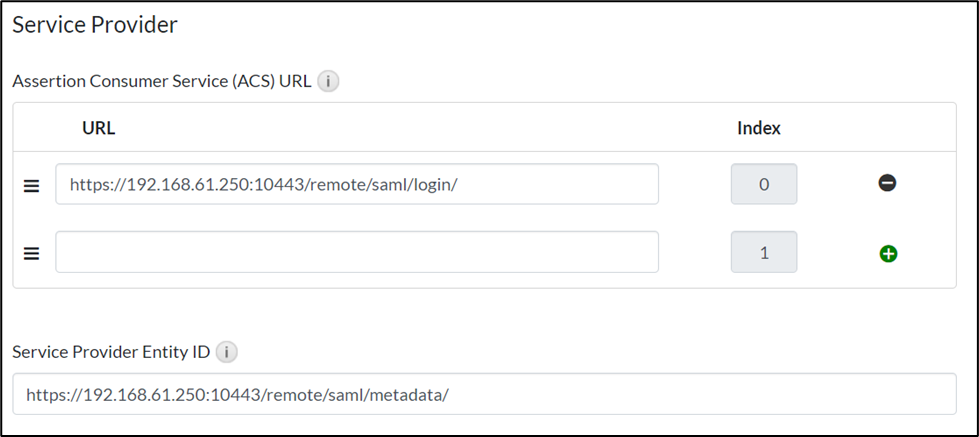Place cursor in the saml/metadata URL field
This screenshot has height=437, width=979.
click(486, 394)
